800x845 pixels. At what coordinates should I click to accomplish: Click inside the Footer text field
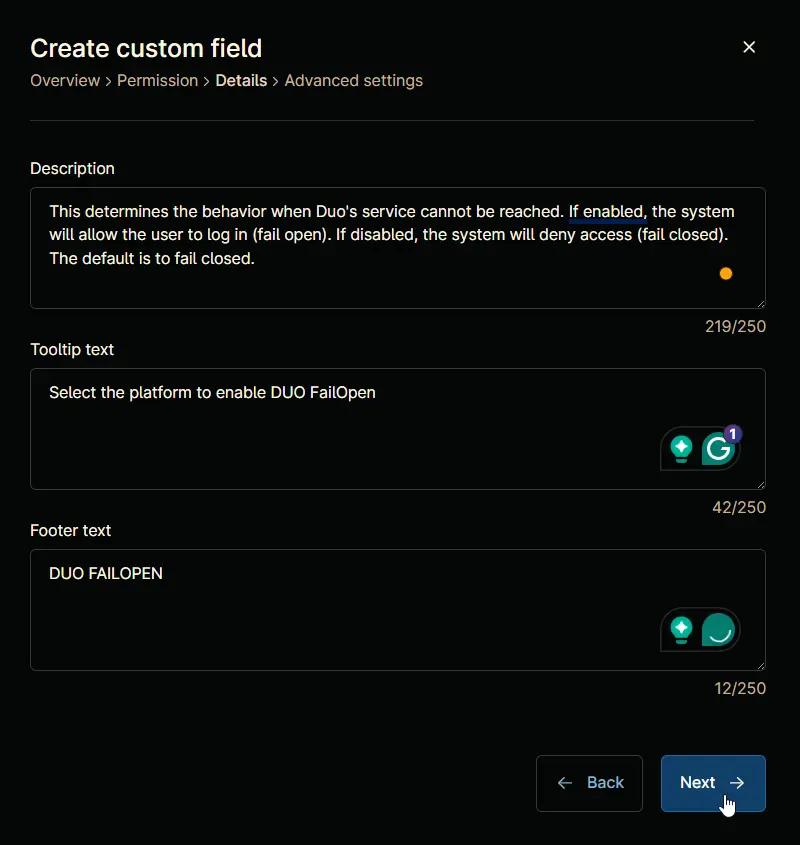tap(398, 610)
